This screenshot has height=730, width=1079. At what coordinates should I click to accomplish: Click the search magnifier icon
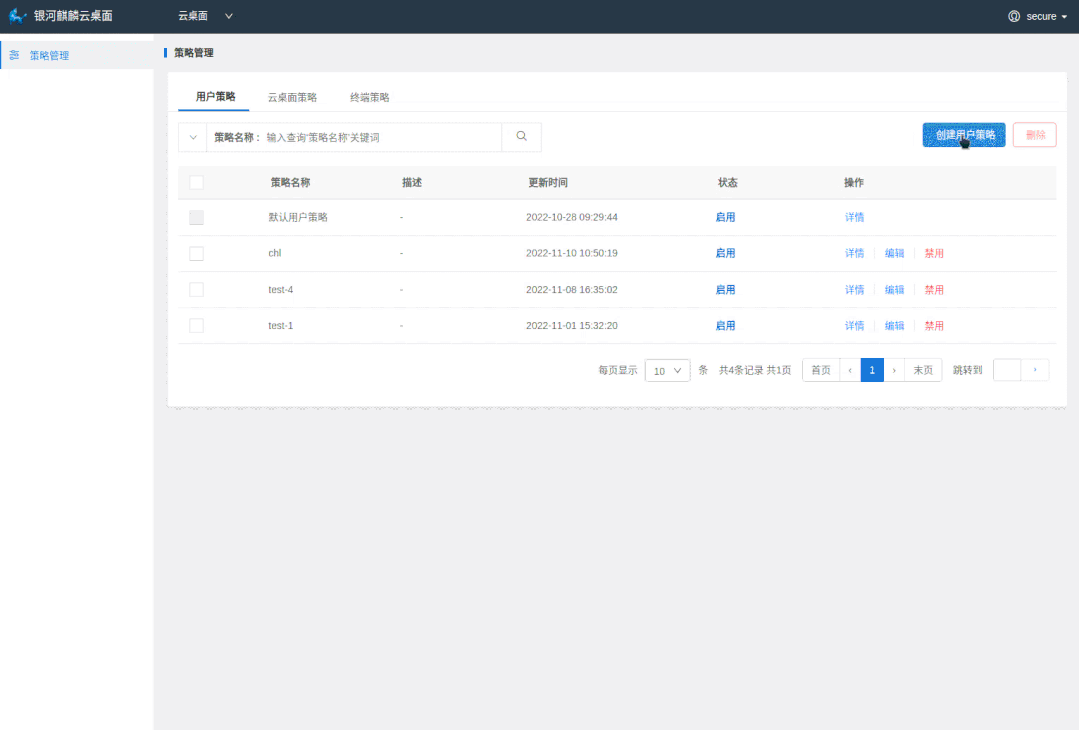[522, 136]
